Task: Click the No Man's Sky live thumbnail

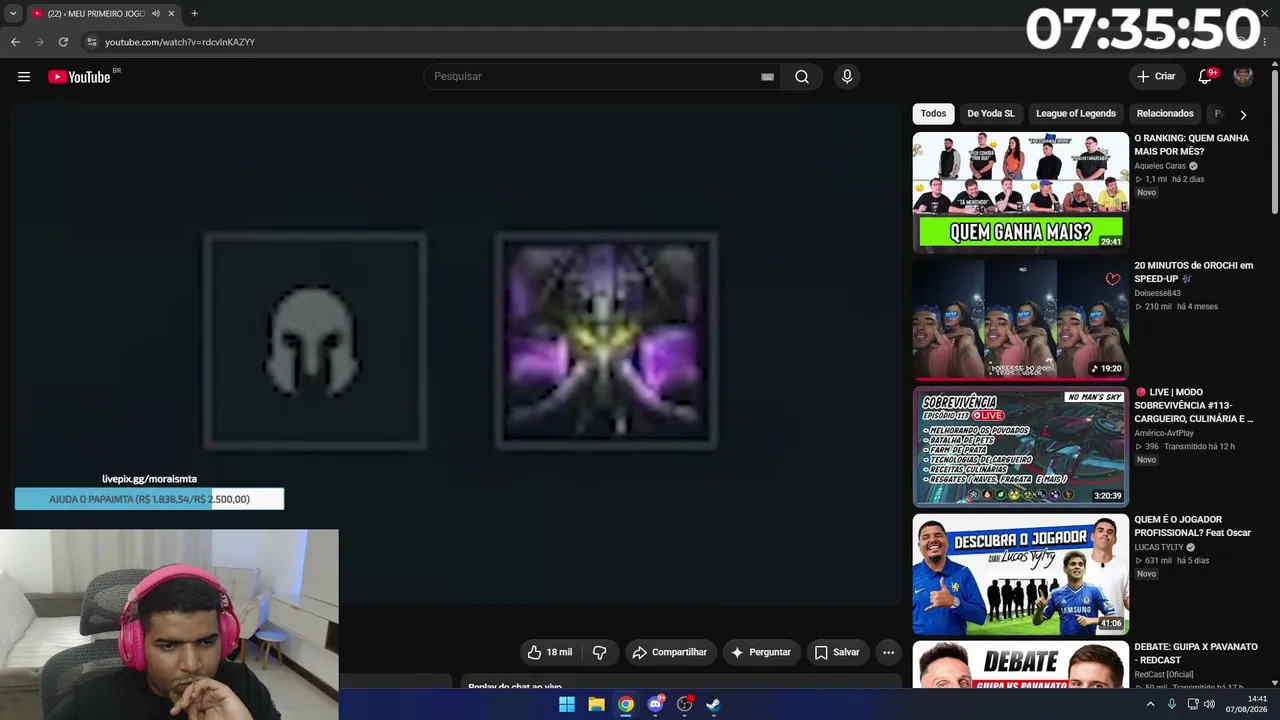Action: [x=1021, y=446]
